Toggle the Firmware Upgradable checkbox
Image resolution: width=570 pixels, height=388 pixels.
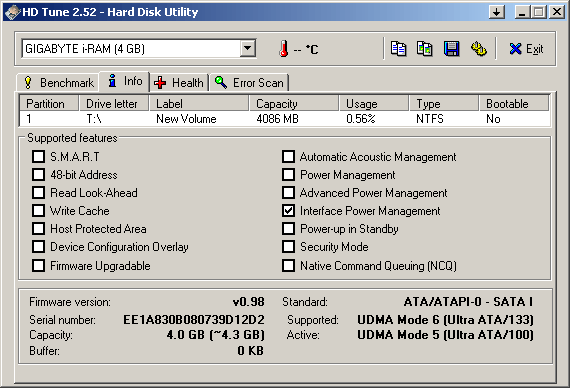click(x=38, y=265)
